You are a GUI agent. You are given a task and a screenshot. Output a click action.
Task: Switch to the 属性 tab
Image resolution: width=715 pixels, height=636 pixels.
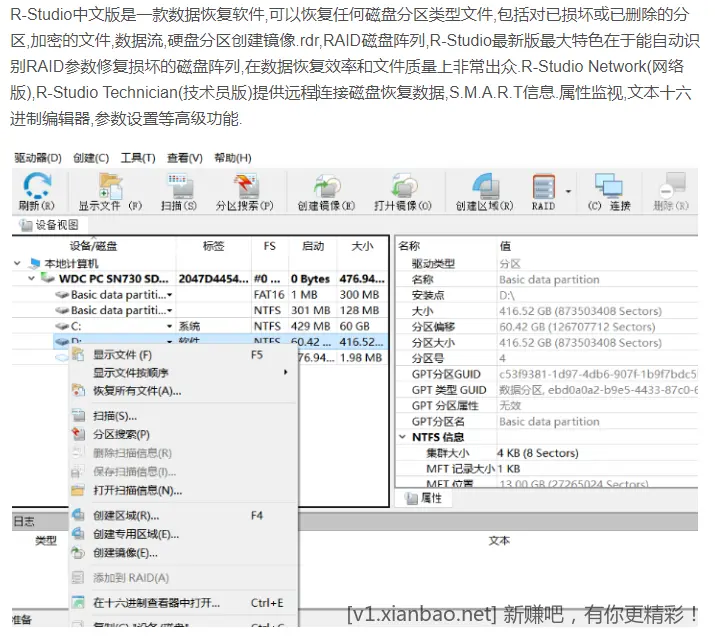pos(425,498)
